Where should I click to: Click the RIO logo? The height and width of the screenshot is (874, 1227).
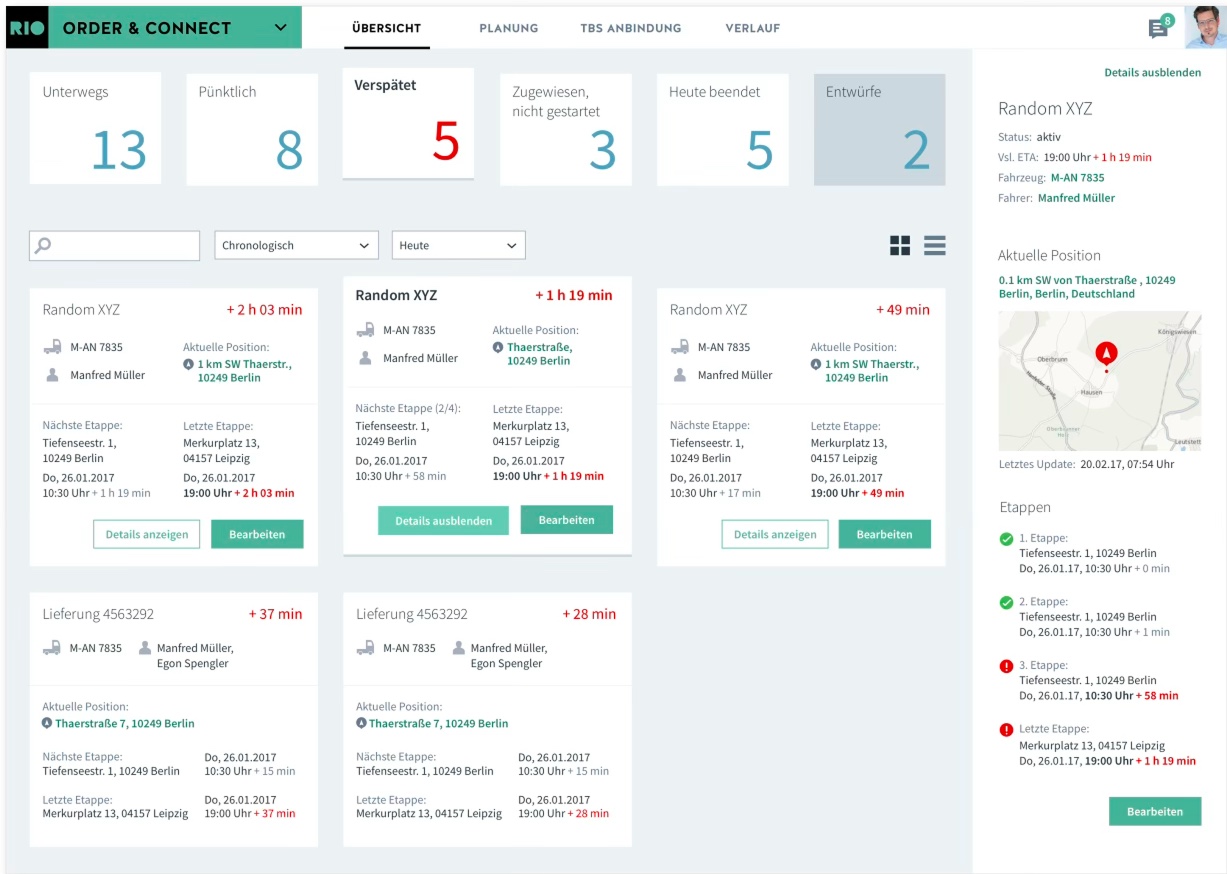coord(27,28)
